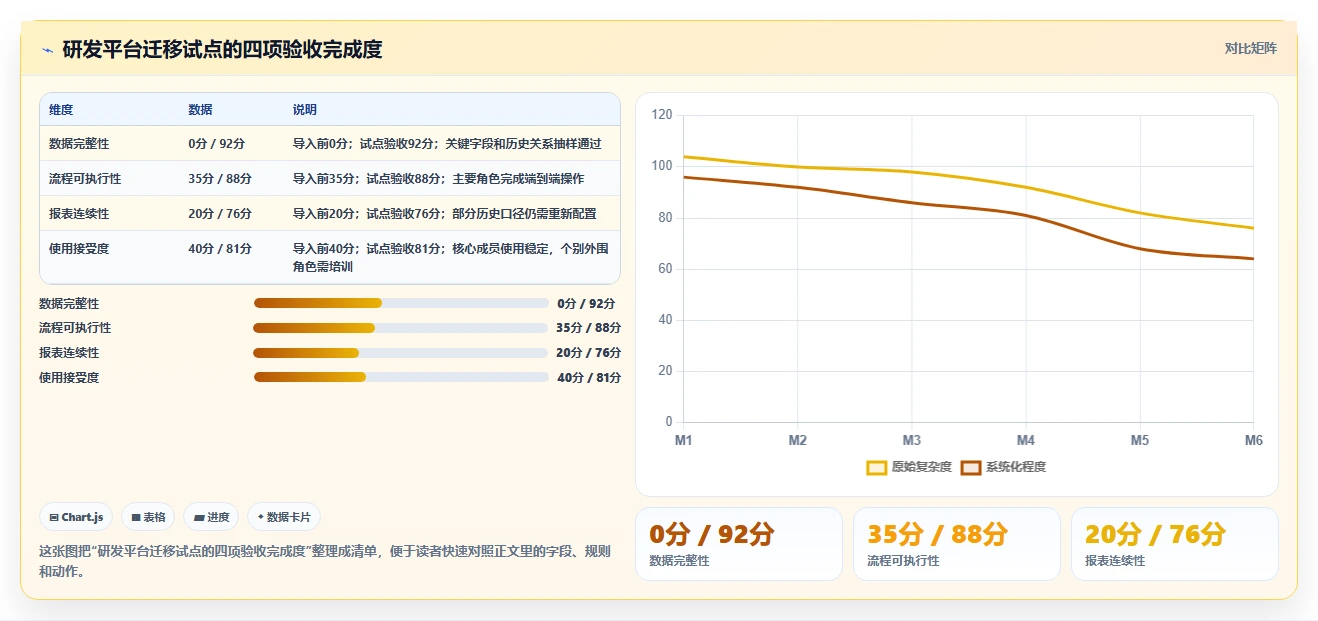This screenshot has height=621, width=1318.
Task: Click the caption paragraph beginning 这张图把
Action: point(325,562)
